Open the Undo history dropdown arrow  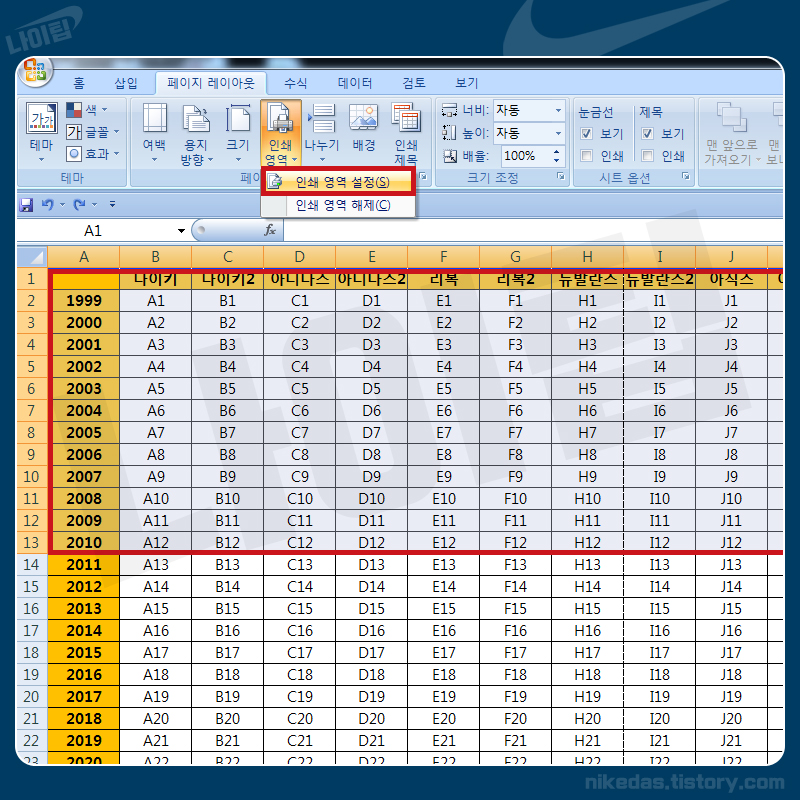coord(62,205)
